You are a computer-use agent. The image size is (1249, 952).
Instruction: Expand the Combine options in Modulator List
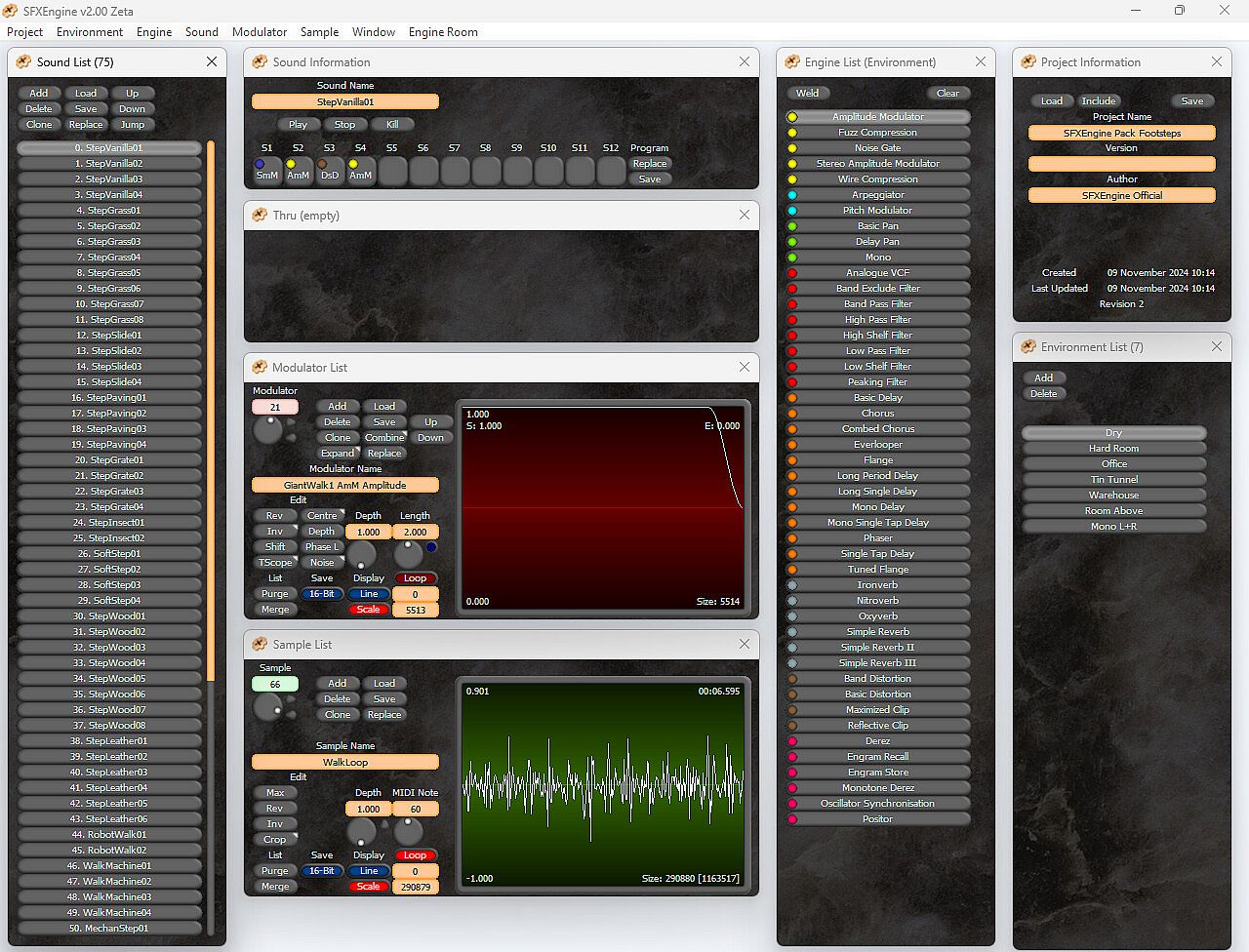pyautogui.click(x=384, y=438)
